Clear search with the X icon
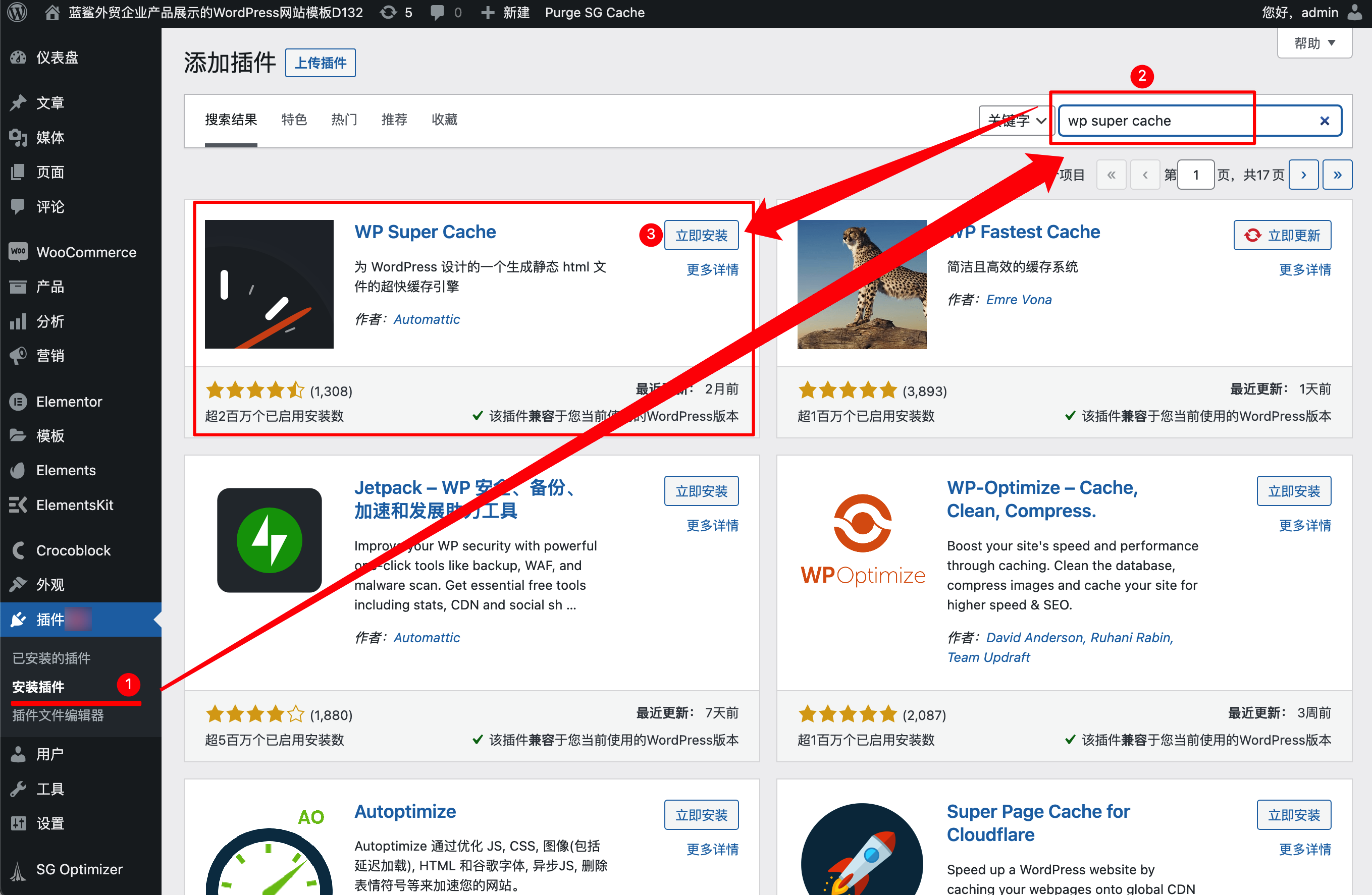The width and height of the screenshot is (1372, 895). [1324, 121]
